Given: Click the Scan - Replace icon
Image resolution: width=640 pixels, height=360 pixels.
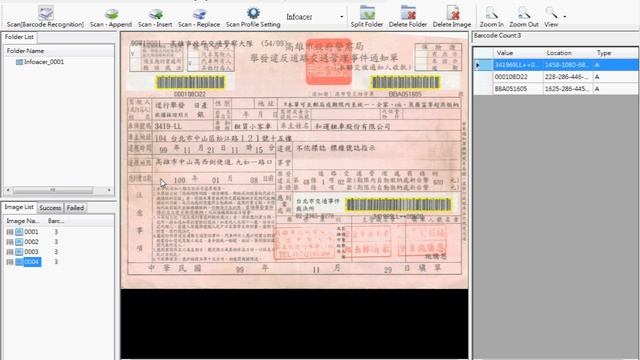Looking at the screenshot, I should [199, 14].
